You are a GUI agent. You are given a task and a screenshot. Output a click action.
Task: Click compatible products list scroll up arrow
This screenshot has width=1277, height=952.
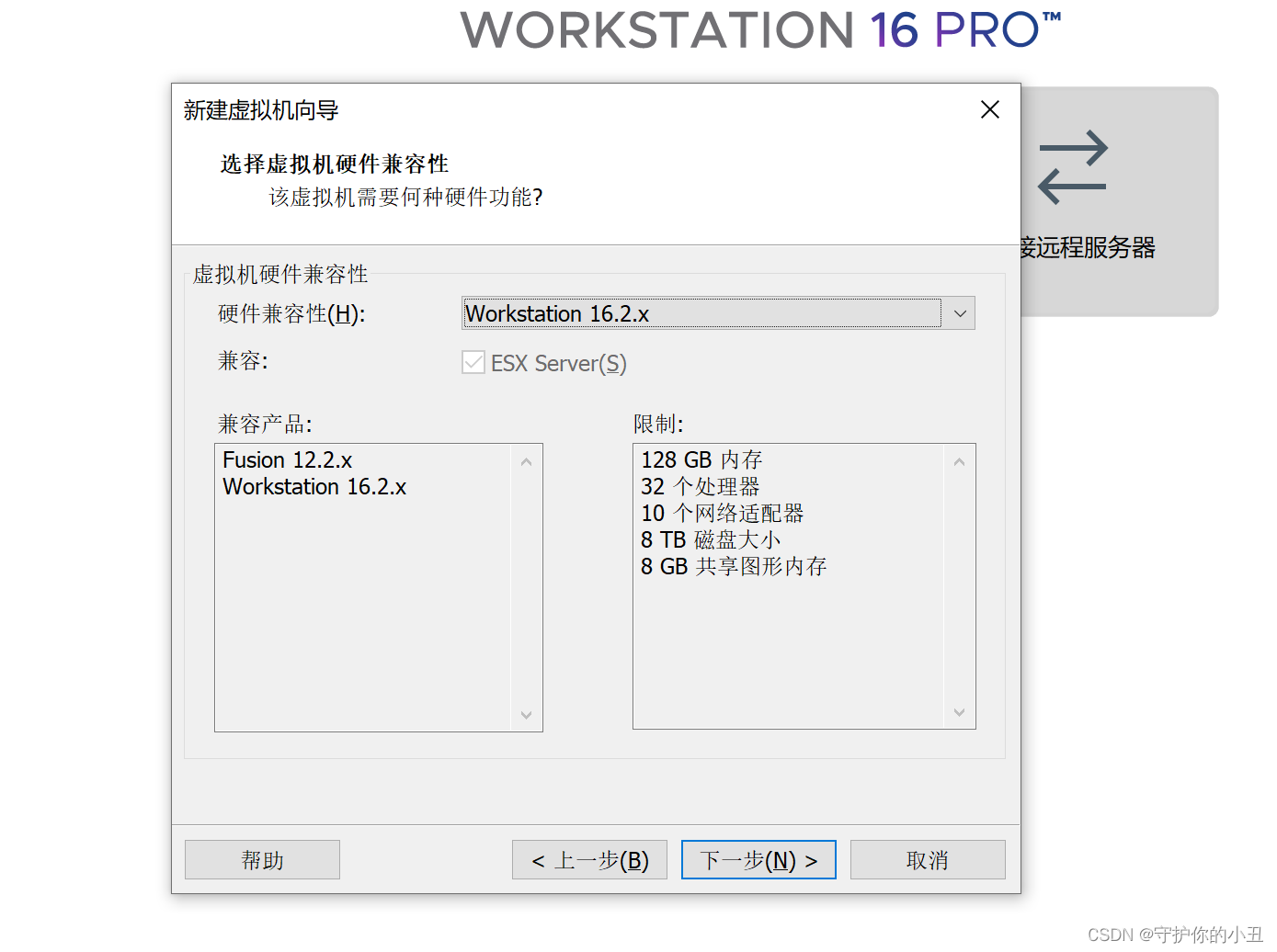(x=526, y=461)
